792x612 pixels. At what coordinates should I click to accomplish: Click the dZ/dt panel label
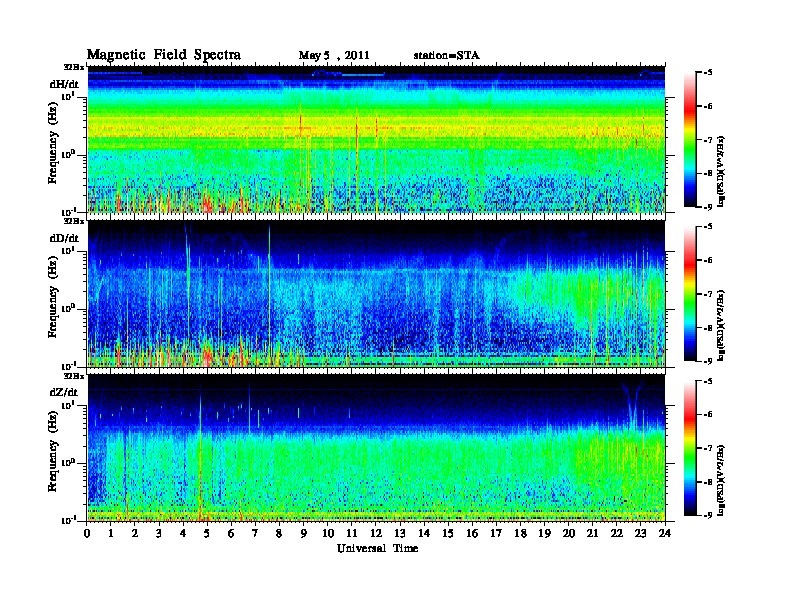64,392
